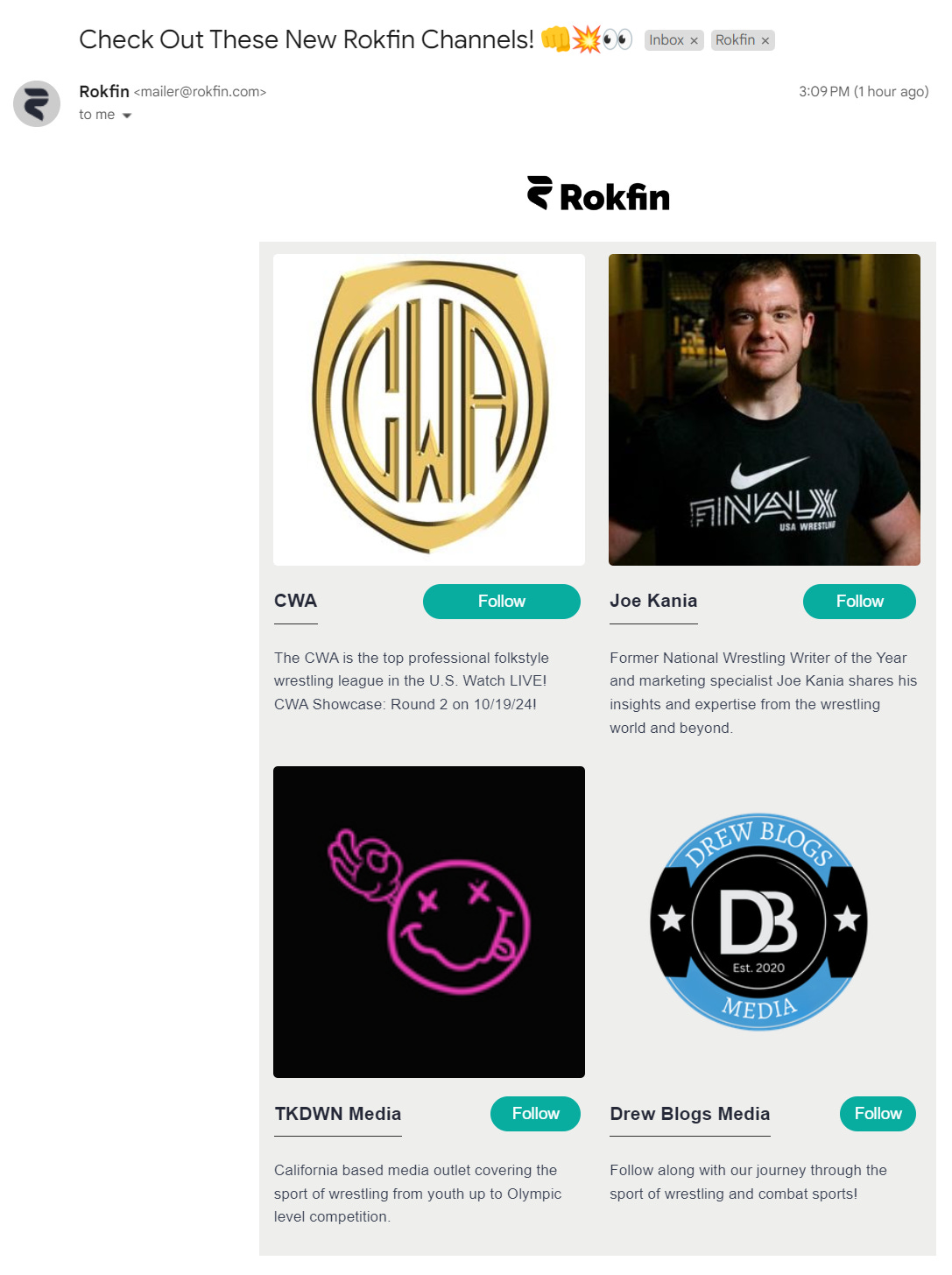
Task: Open the Joe Kania portrait photo
Action: point(765,410)
